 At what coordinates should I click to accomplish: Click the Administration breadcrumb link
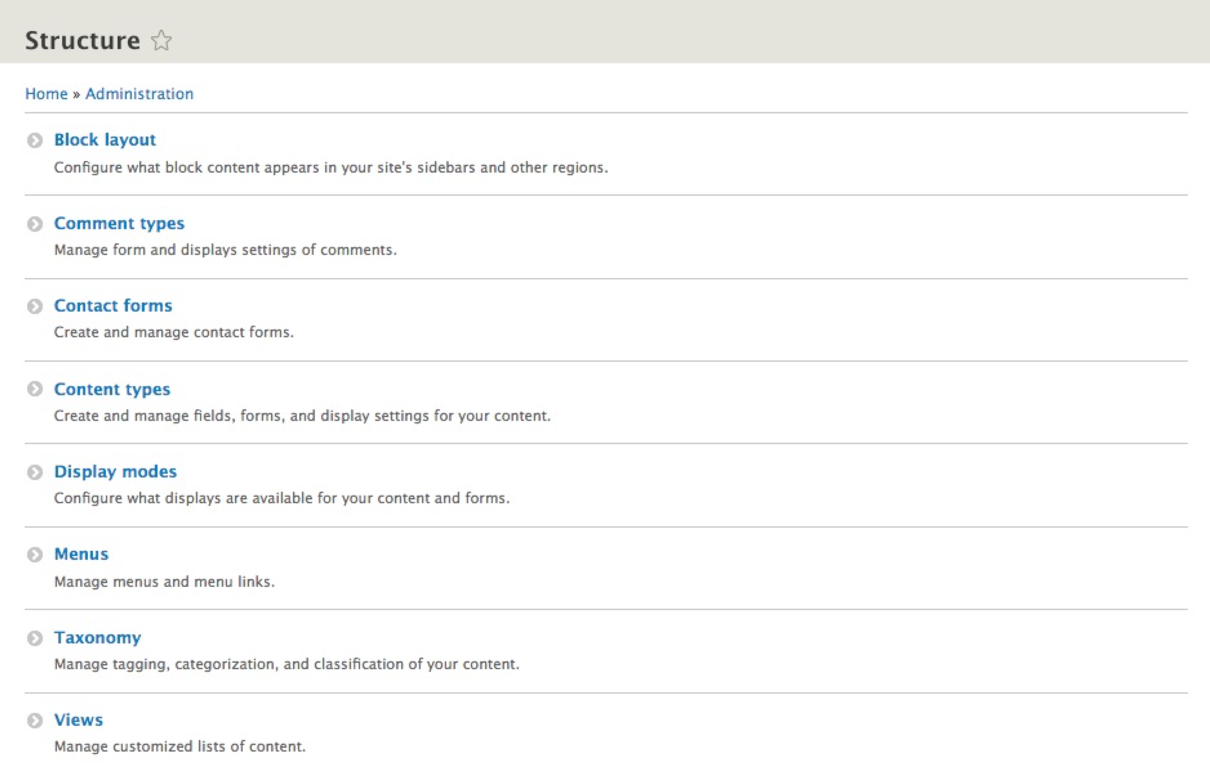coord(139,94)
